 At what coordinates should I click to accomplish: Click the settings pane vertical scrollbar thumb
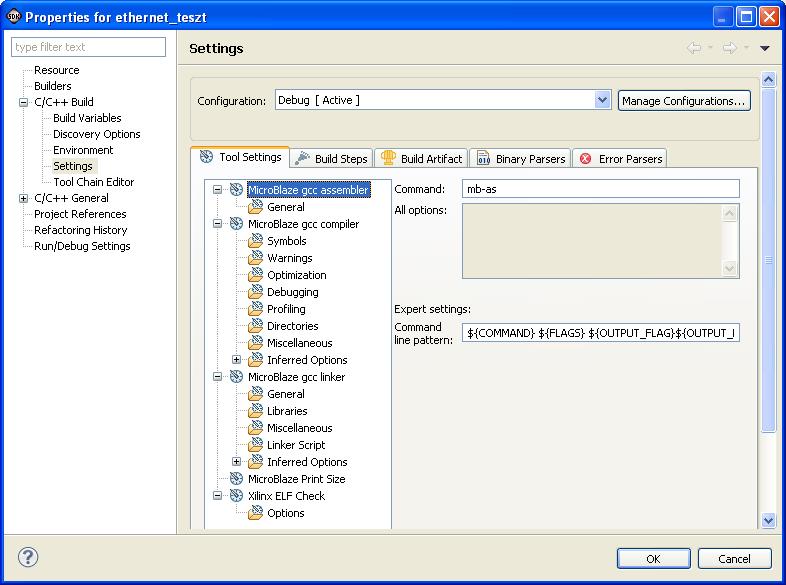[x=768, y=260]
